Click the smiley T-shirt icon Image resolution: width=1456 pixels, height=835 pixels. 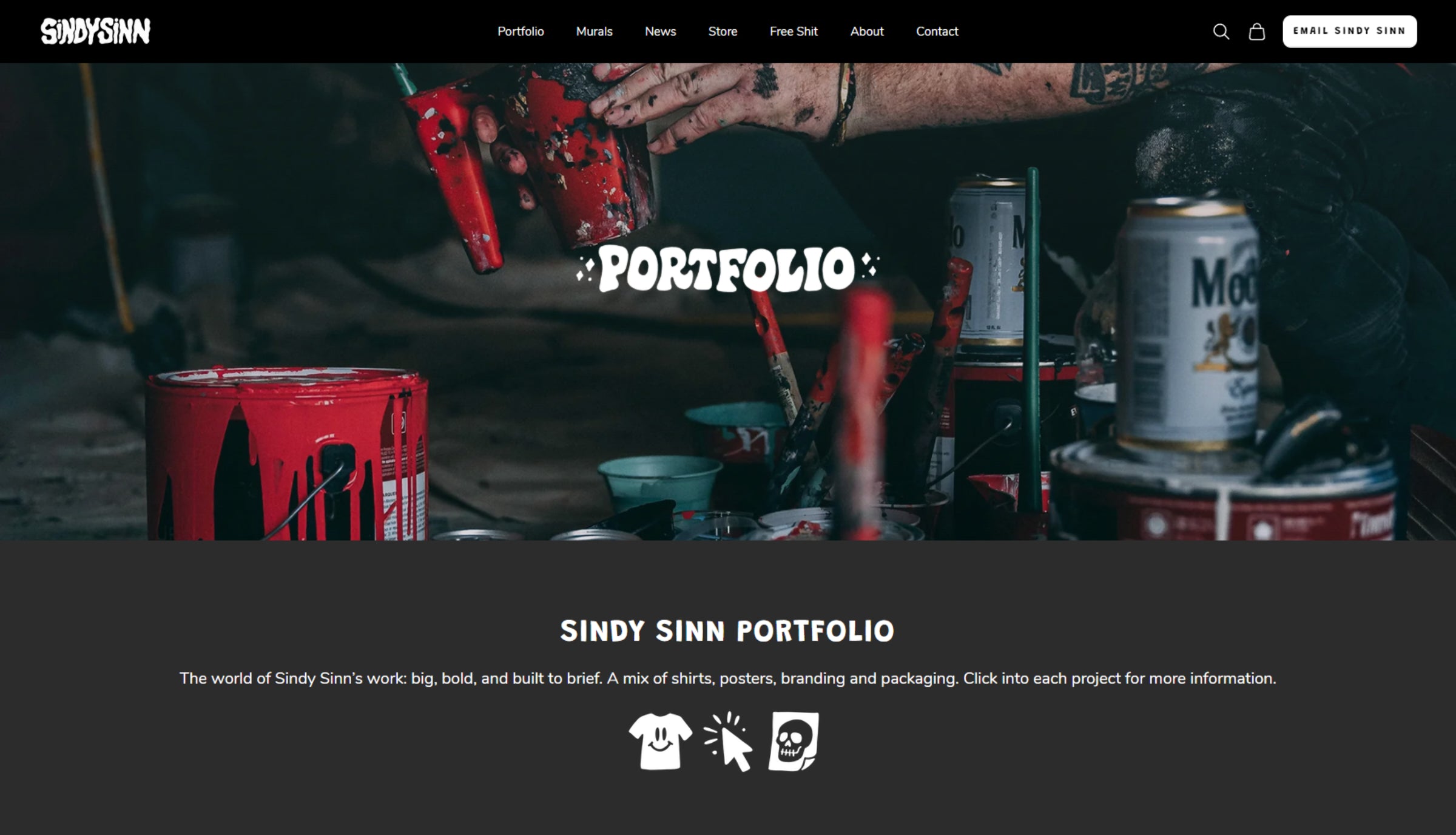click(x=660, y=742)
